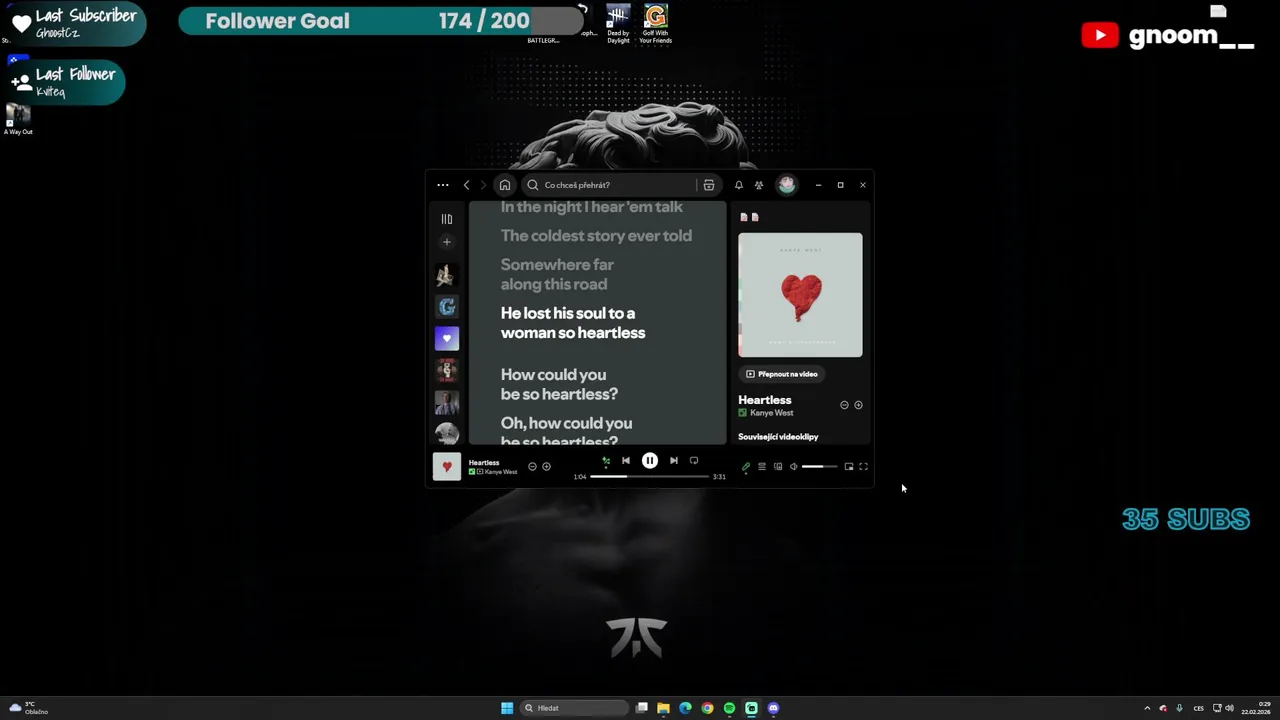Image resolution: width=1280 pixels, height=720 pixels.
Task: Open Heartless title in Now Playing panel
Action: (x=765, y=400)
